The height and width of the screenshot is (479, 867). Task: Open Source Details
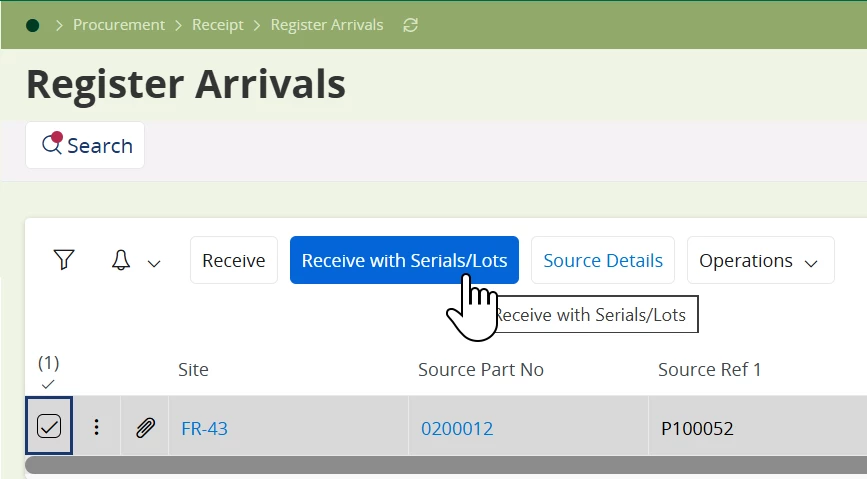(x=602, y=260)
